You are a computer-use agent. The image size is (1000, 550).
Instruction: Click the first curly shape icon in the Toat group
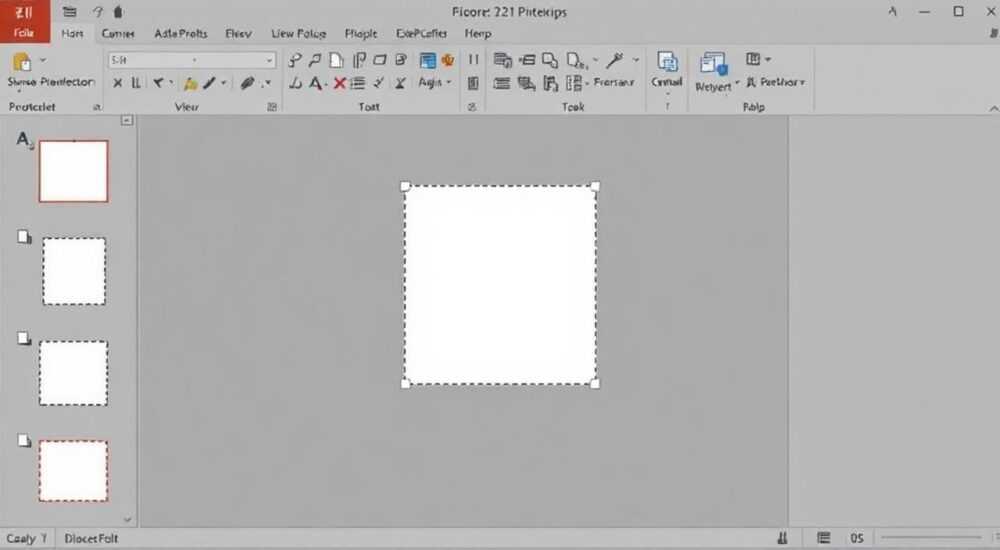click(x=294, y=60)
